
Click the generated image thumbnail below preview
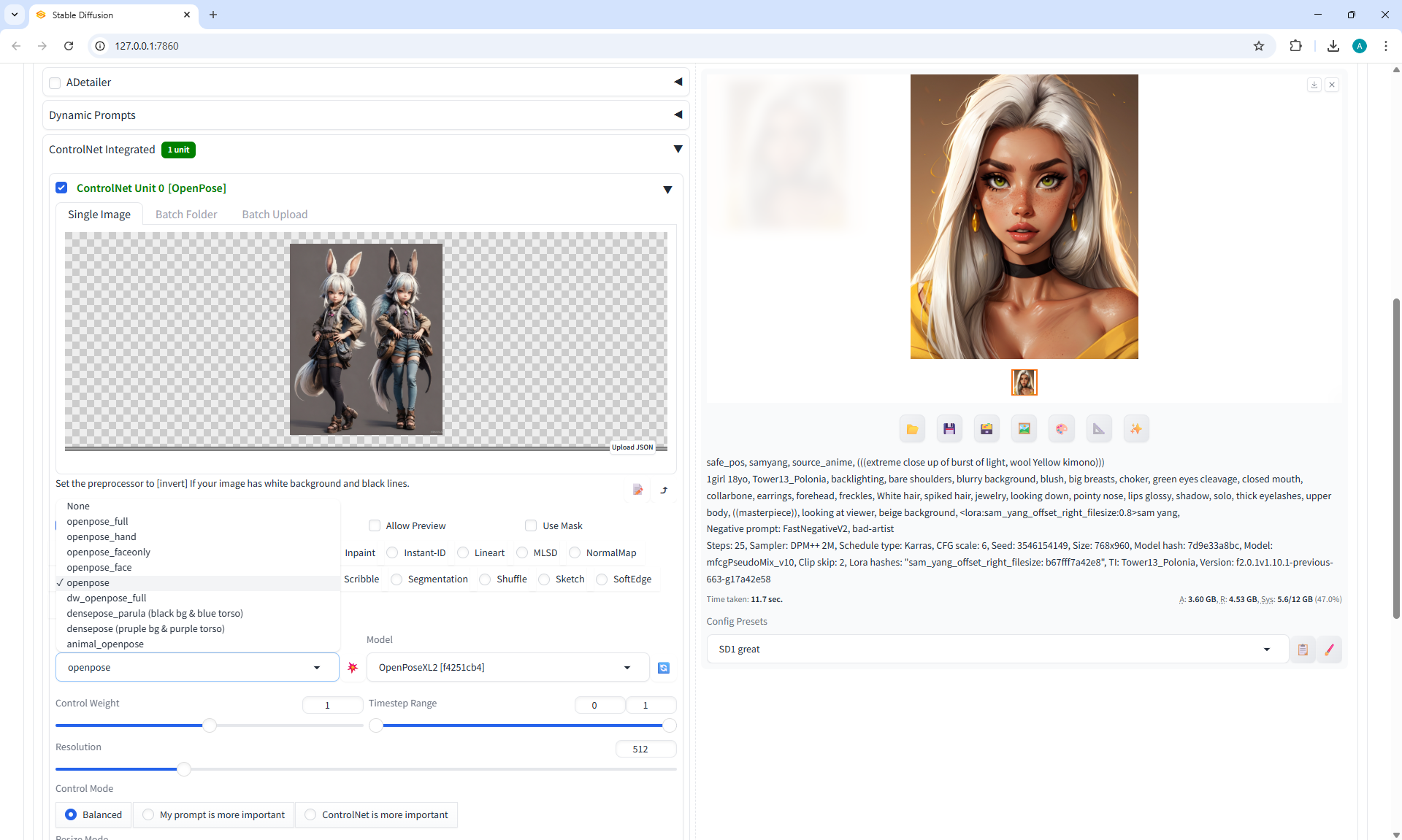(x=1024, y=382)
